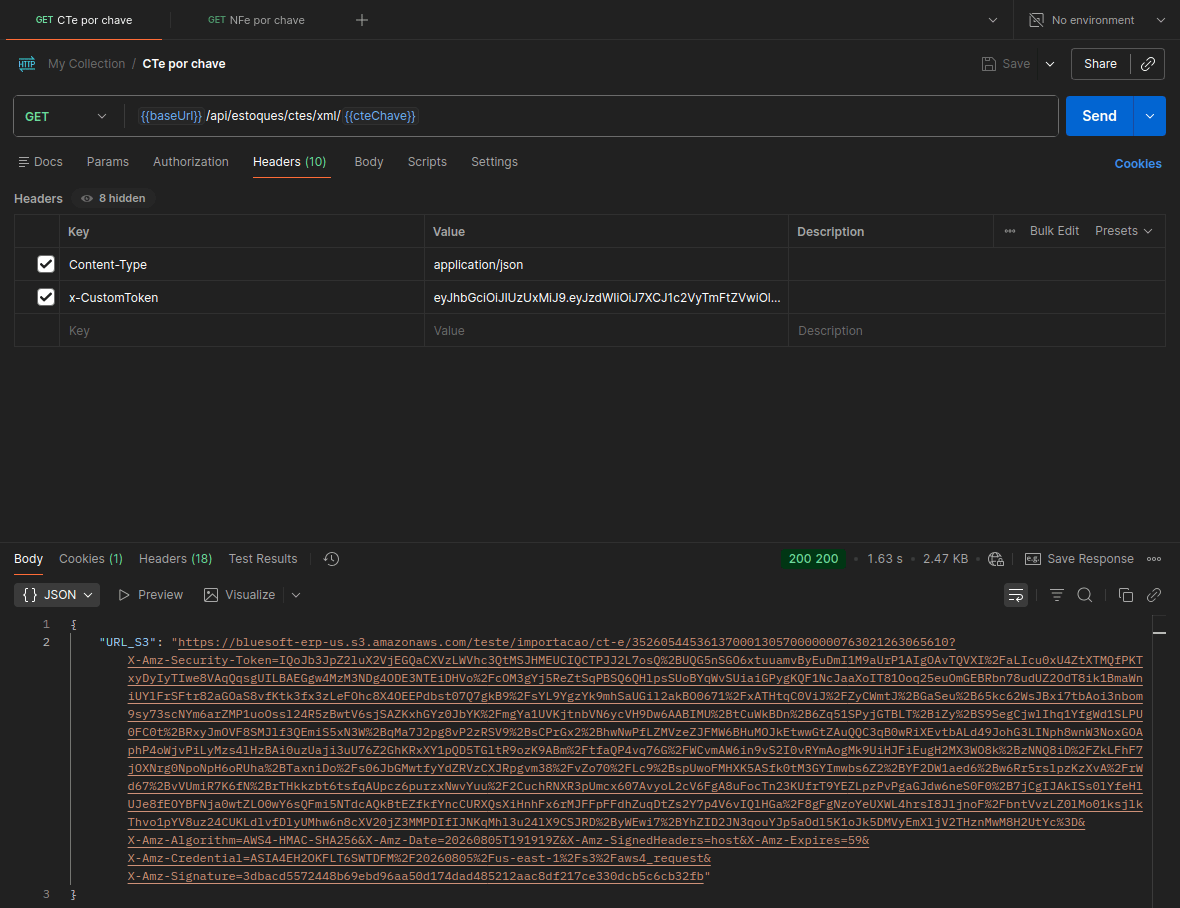The image size is (1180, 908).
Task: Open the request Body tab
Action: click(x=369, y=162)
